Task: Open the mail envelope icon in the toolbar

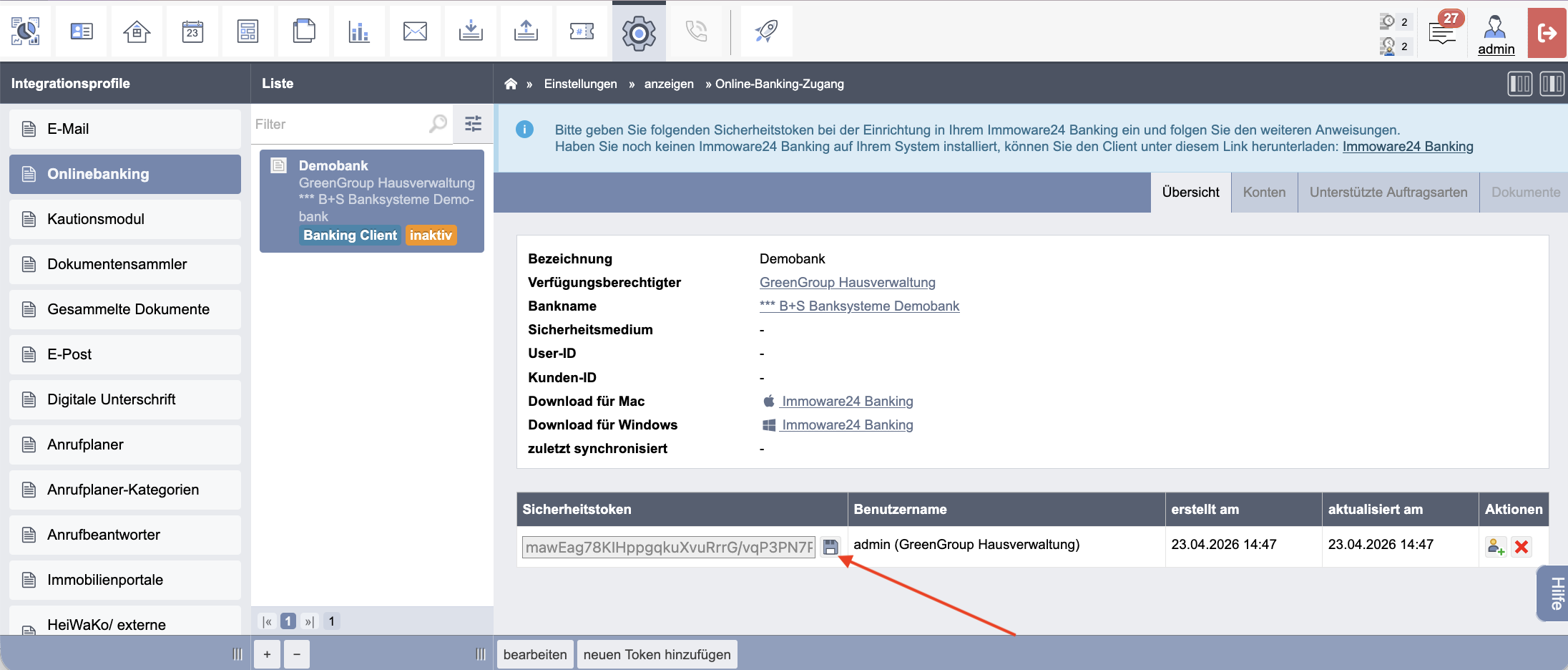Action: pyautogui.click(x=415, y=31)
